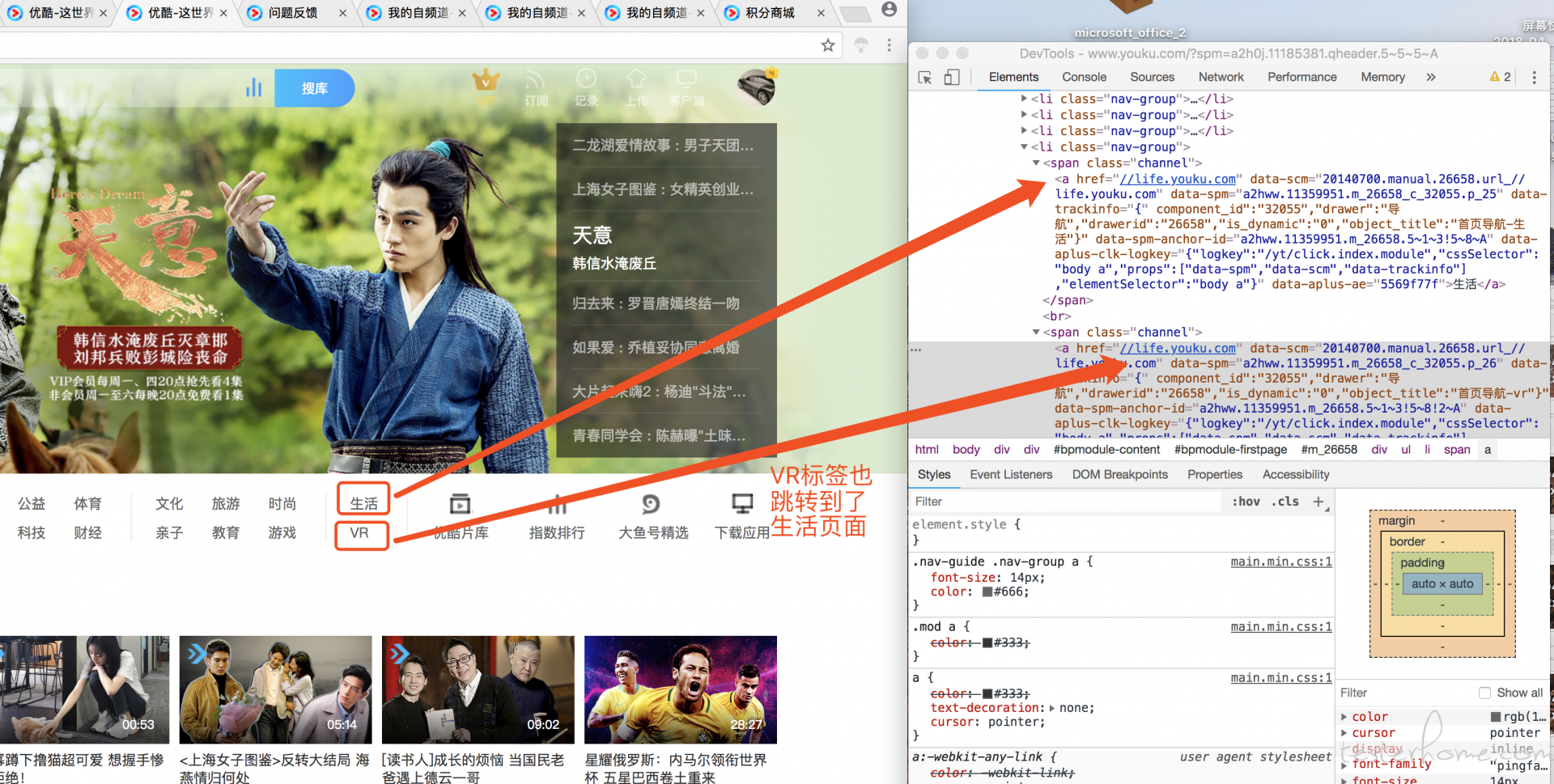Click the 大鱼号精选 icon
This screenshot has width=1554, height=784.
click(651, 504)
